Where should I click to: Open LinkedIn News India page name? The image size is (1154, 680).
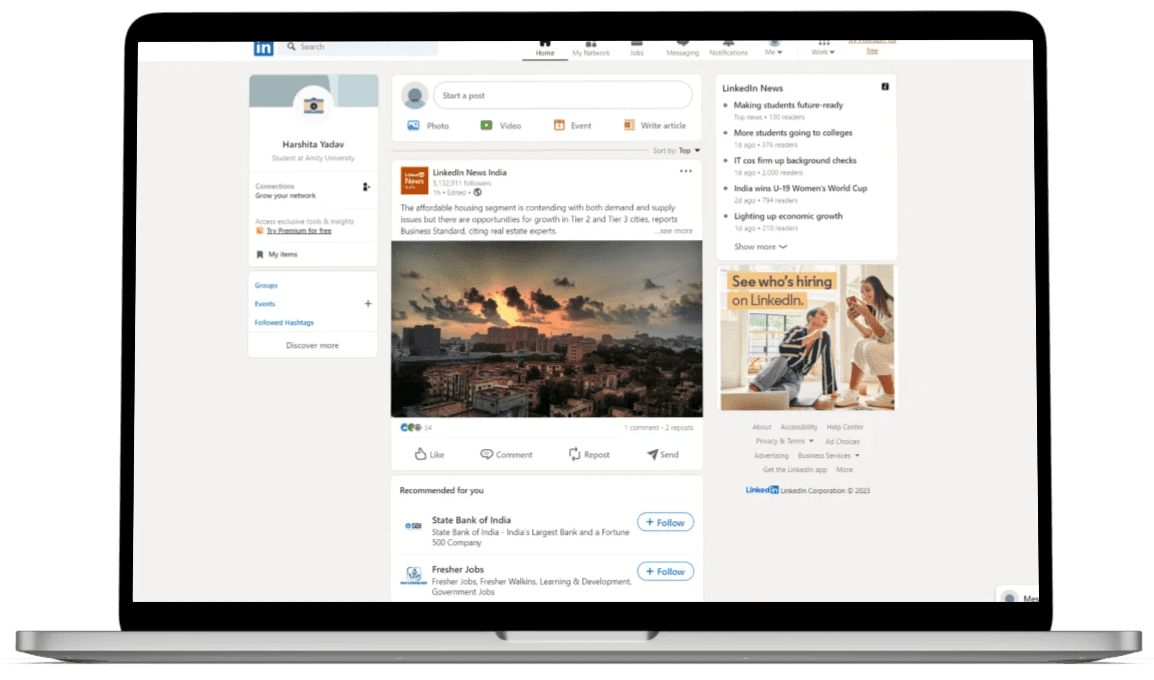pyautogui.click(x=470, y=172)
